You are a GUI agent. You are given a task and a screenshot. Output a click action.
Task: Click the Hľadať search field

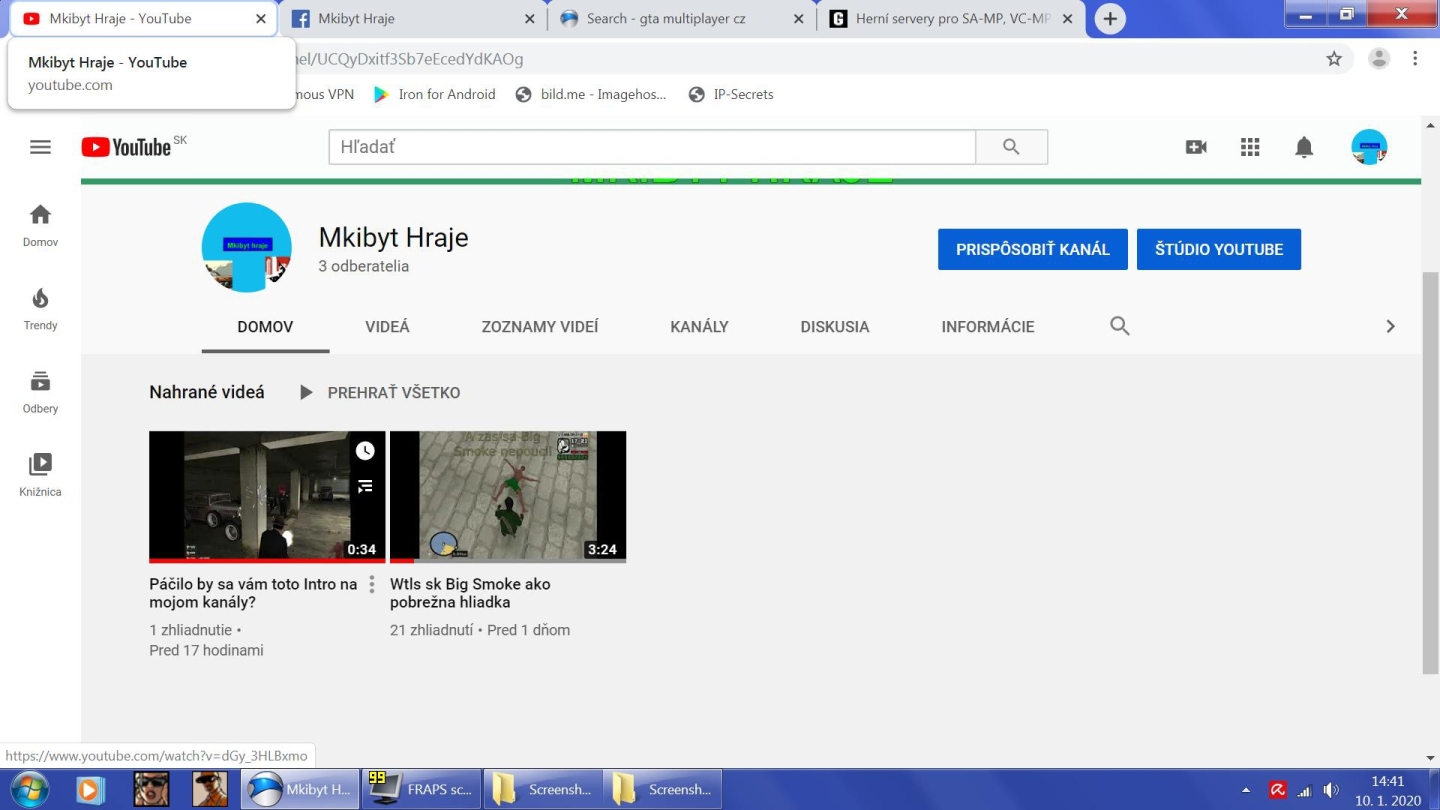[652, 147]
